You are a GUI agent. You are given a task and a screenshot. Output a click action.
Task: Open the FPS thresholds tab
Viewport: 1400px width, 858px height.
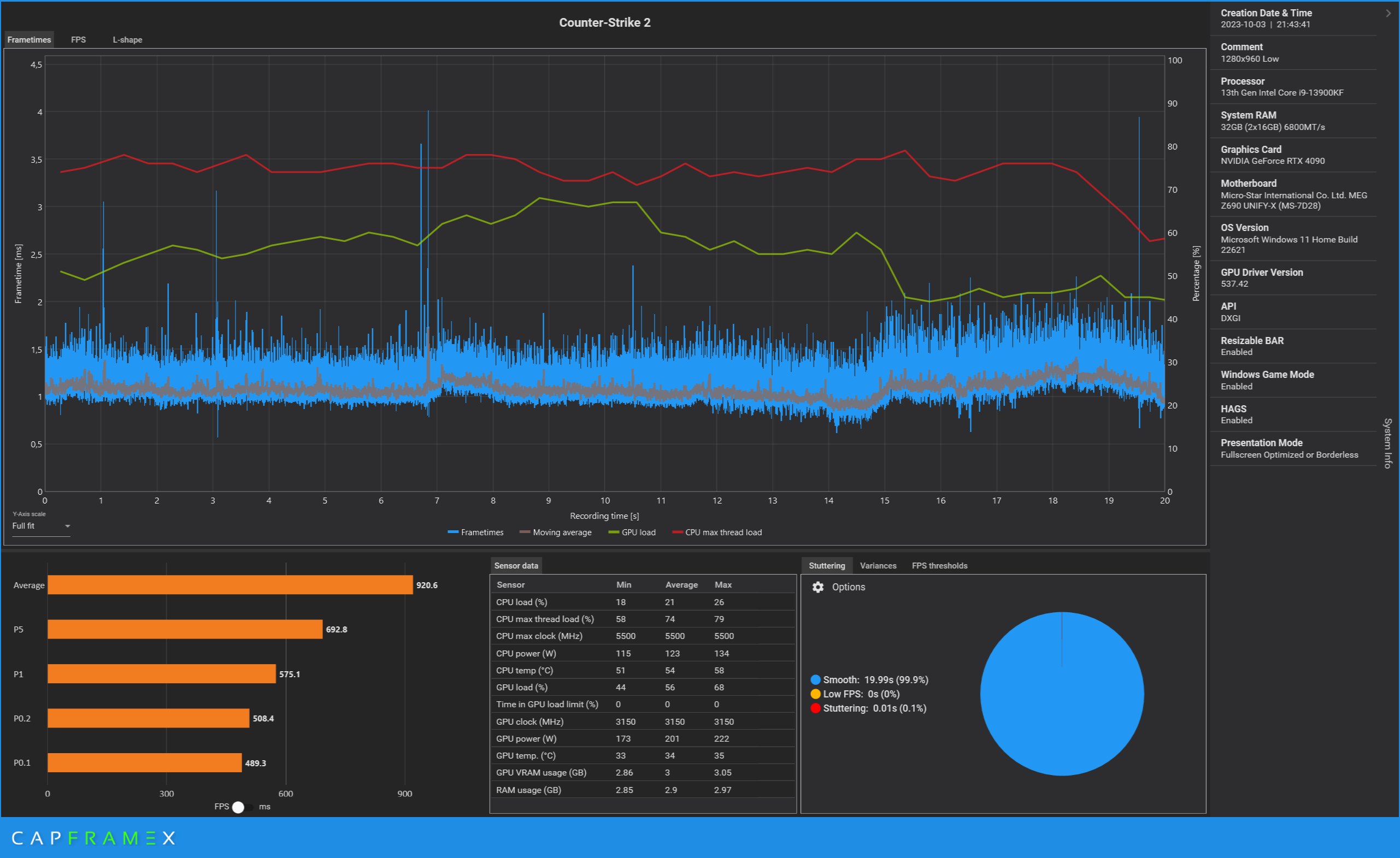click(x=939, y=566)
